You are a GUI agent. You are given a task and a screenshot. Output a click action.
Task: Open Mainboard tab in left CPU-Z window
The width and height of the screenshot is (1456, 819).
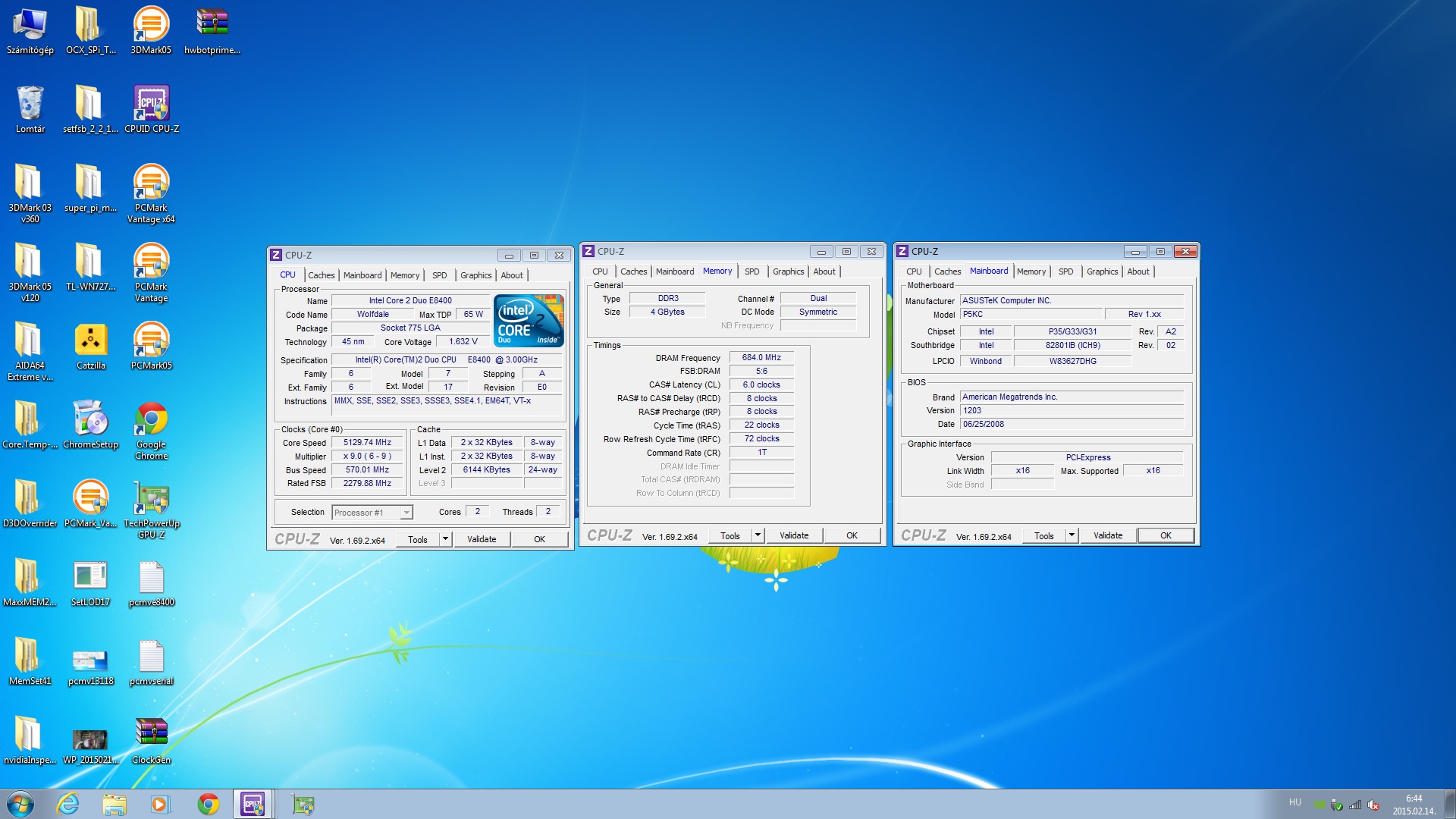click(362, 275)
